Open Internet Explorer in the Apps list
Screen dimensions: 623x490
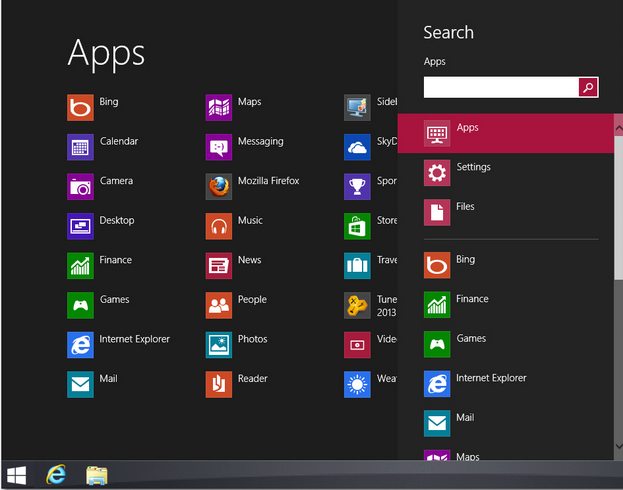coord(80,345)
